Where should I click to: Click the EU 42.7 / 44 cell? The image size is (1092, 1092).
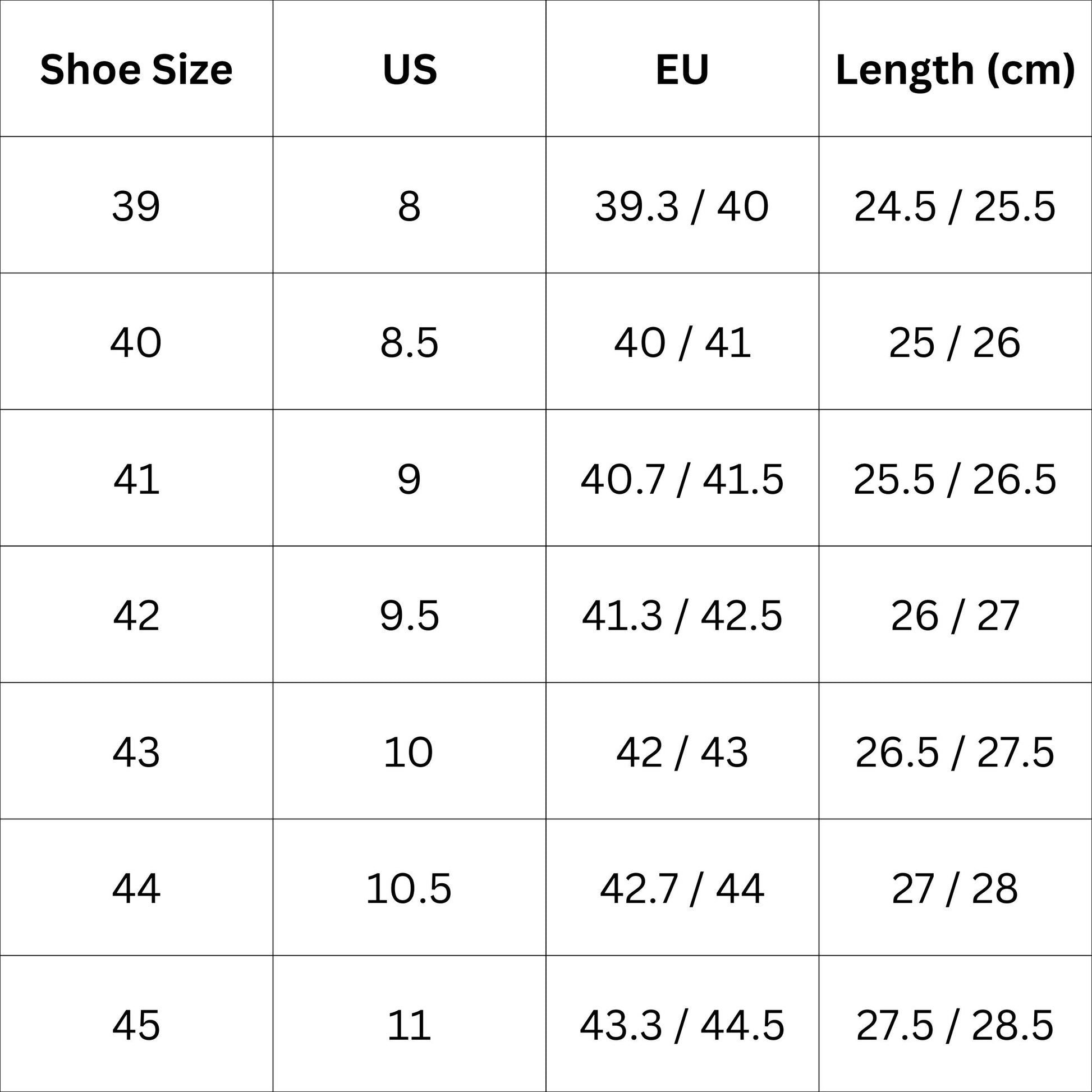pos(682,888)
